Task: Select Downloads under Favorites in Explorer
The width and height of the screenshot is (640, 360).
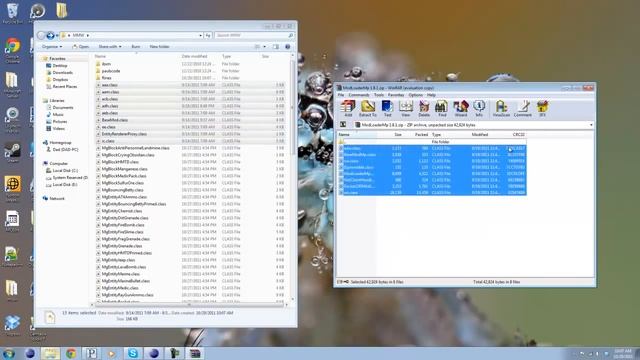Action: click(62, 73)
